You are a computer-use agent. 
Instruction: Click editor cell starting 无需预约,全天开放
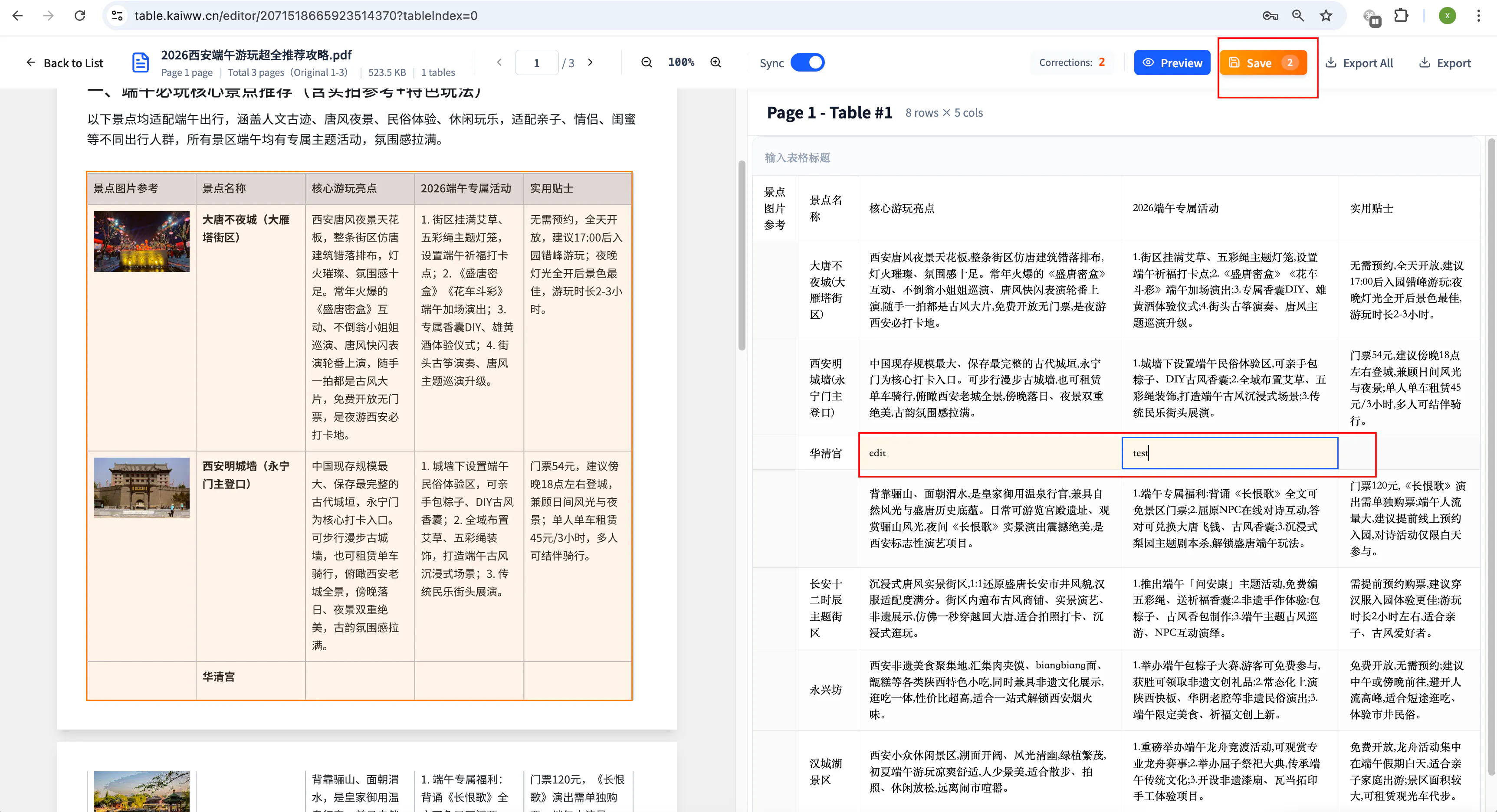[x=1408, y=290]
